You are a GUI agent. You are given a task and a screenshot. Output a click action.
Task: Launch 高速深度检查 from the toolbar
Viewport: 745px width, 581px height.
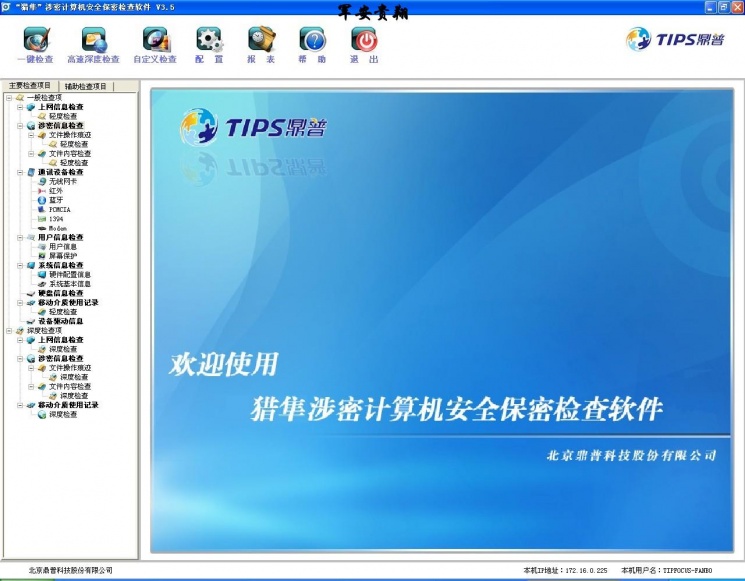94,45
